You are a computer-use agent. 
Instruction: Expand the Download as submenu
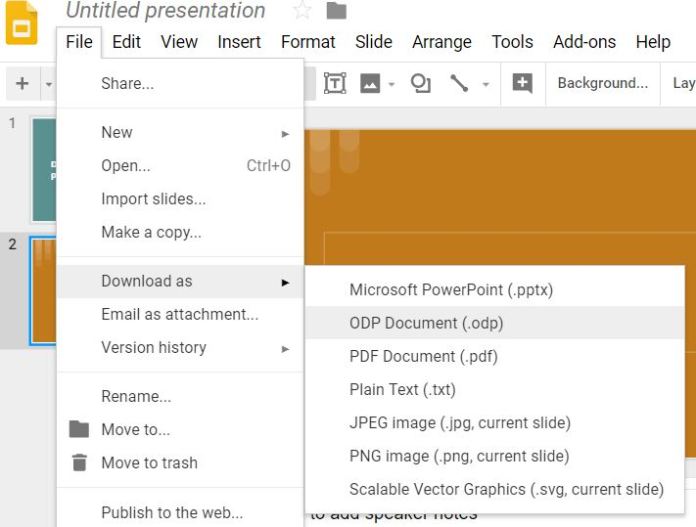click(x=180, y=281)
